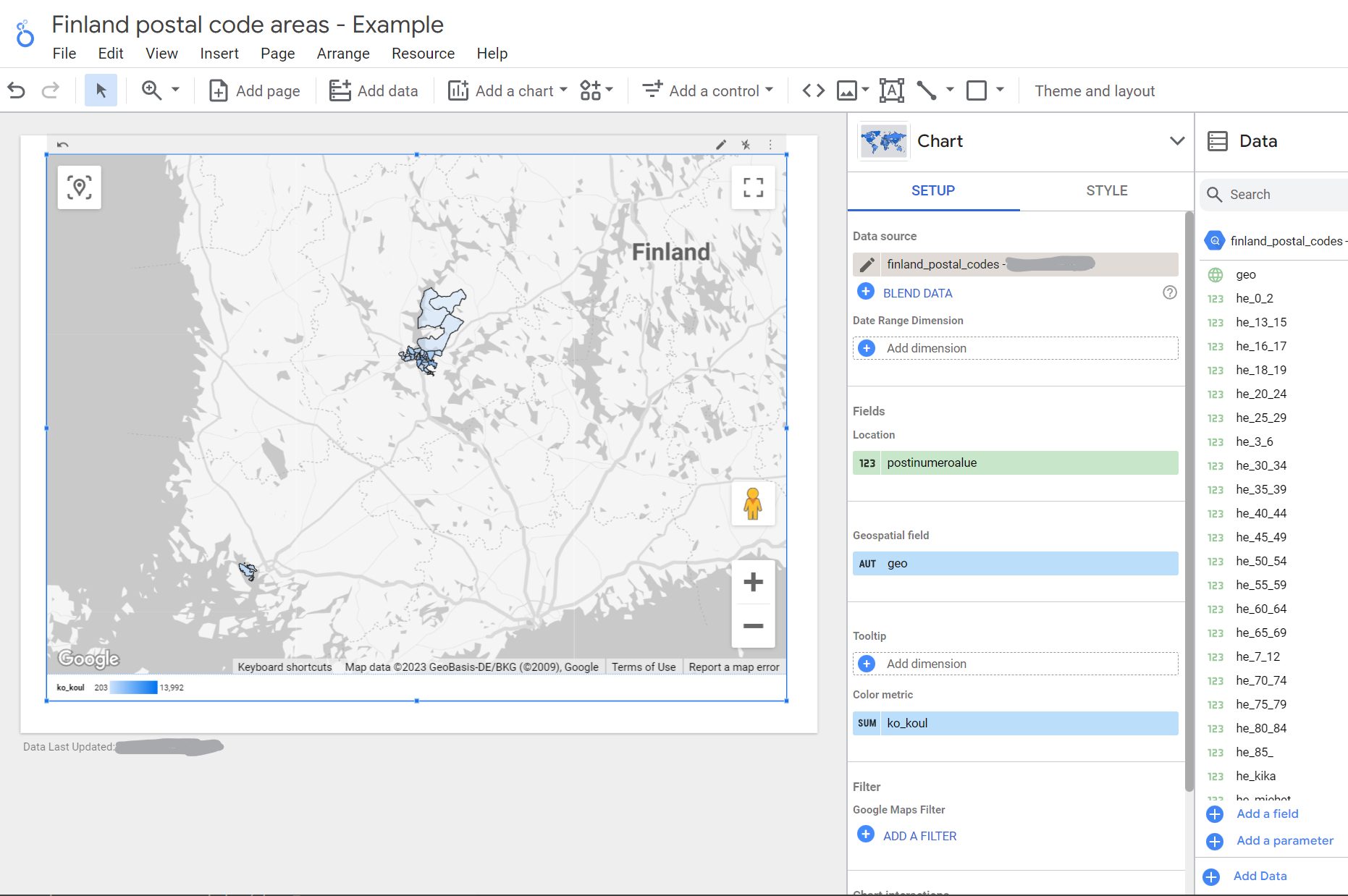Viewport: 1348px width, 896px height.
Task: Add a Date Range Dimension
Action: [x=1015, y=348]
